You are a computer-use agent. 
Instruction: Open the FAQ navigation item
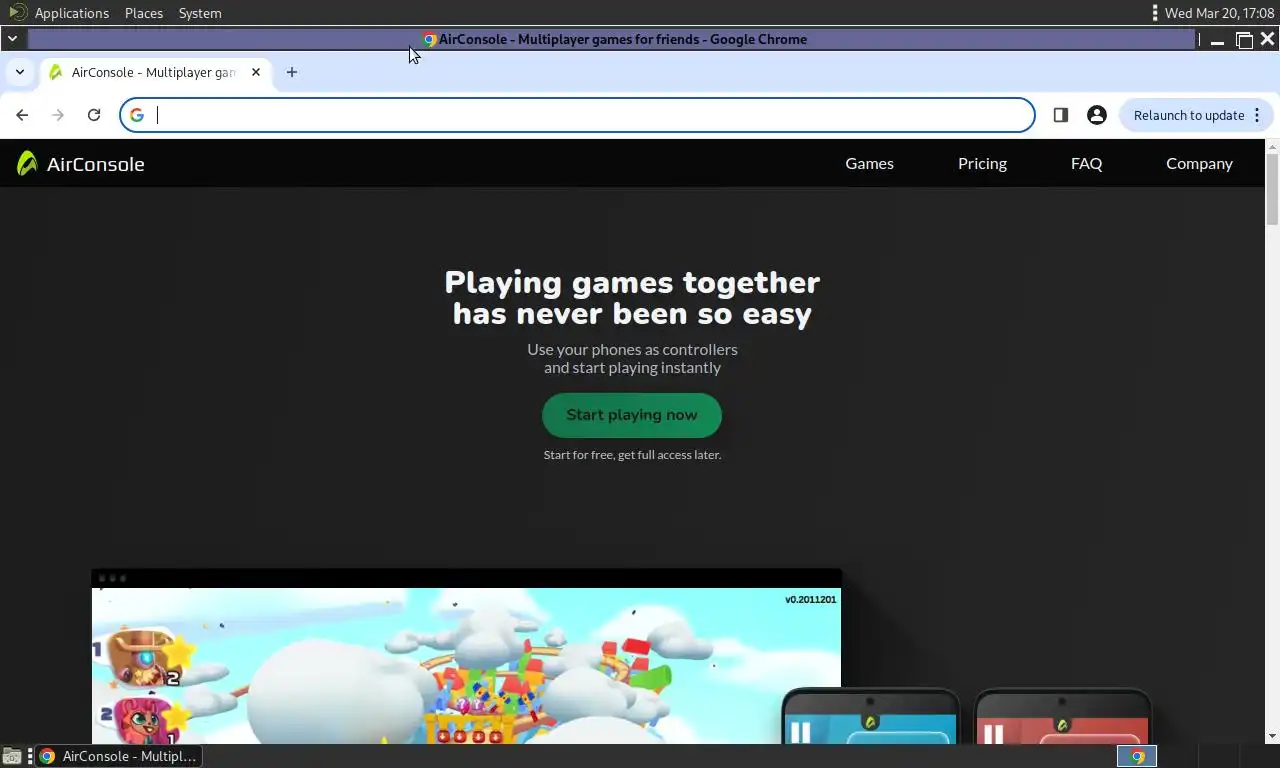coord(1086,163)
